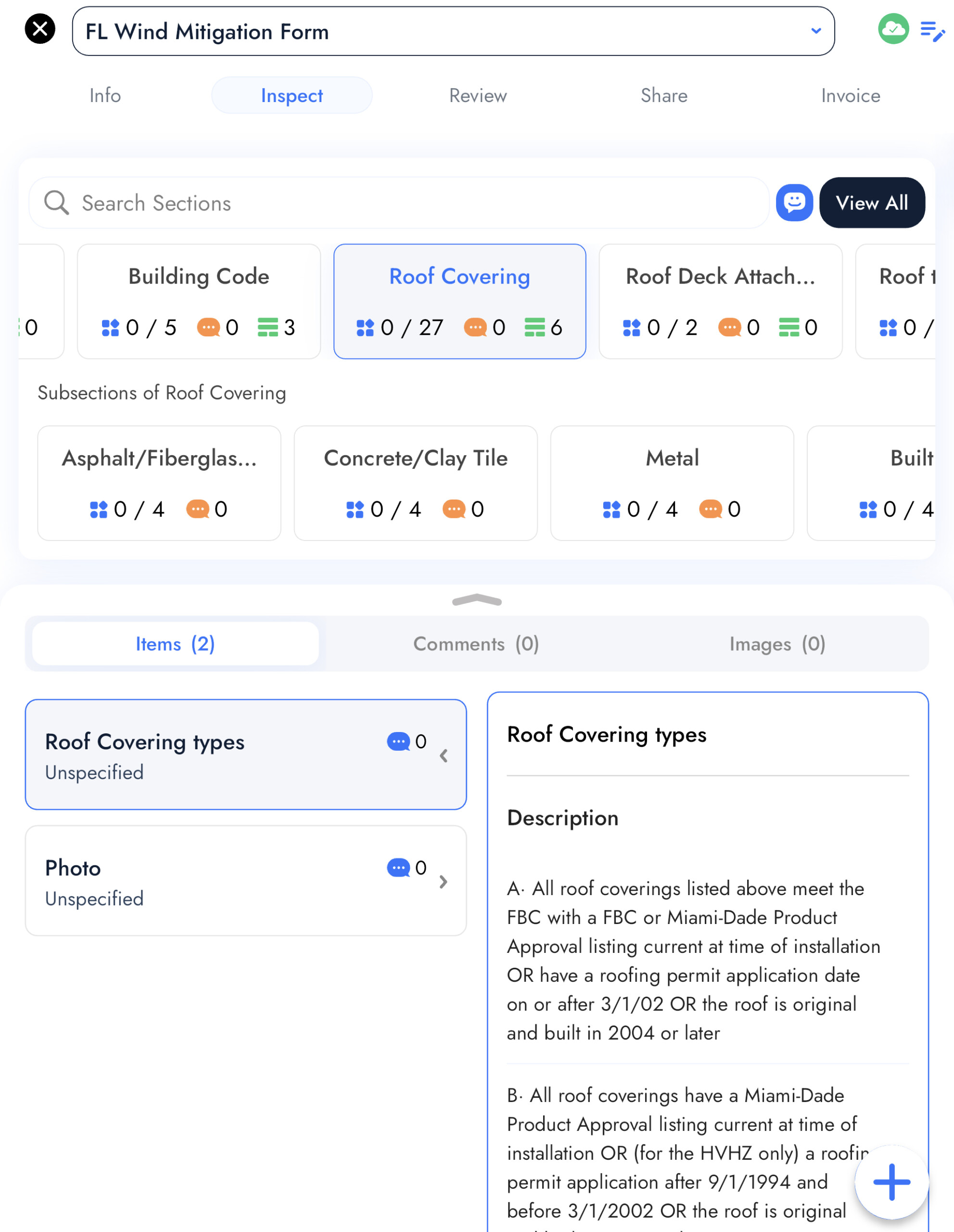954x1232 pixels.
Task: Expand the Photo item chevron
Action: (444, 881)
